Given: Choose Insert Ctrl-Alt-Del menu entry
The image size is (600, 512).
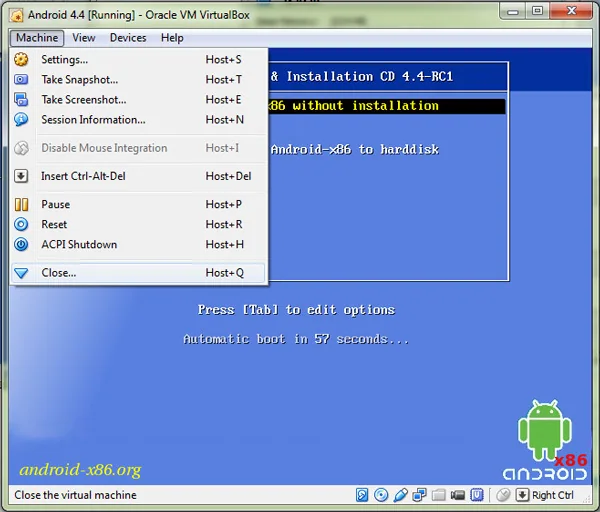Looking at the screenshot, I should point(139,176).
